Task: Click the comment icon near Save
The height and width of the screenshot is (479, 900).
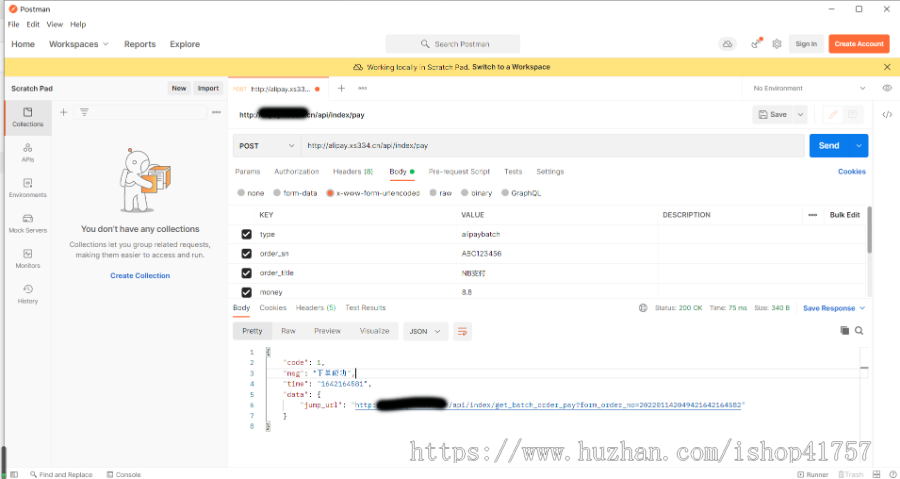Action: coord(852,115)
